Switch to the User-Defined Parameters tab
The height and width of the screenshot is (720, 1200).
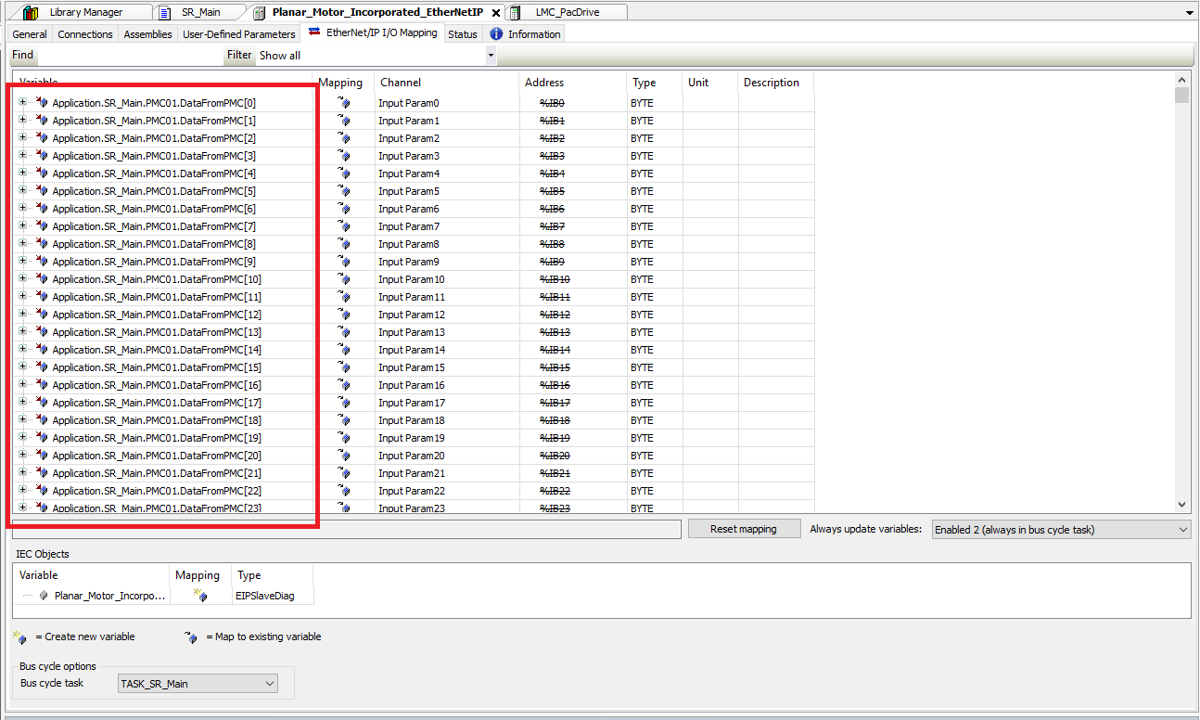pos(238,34)
